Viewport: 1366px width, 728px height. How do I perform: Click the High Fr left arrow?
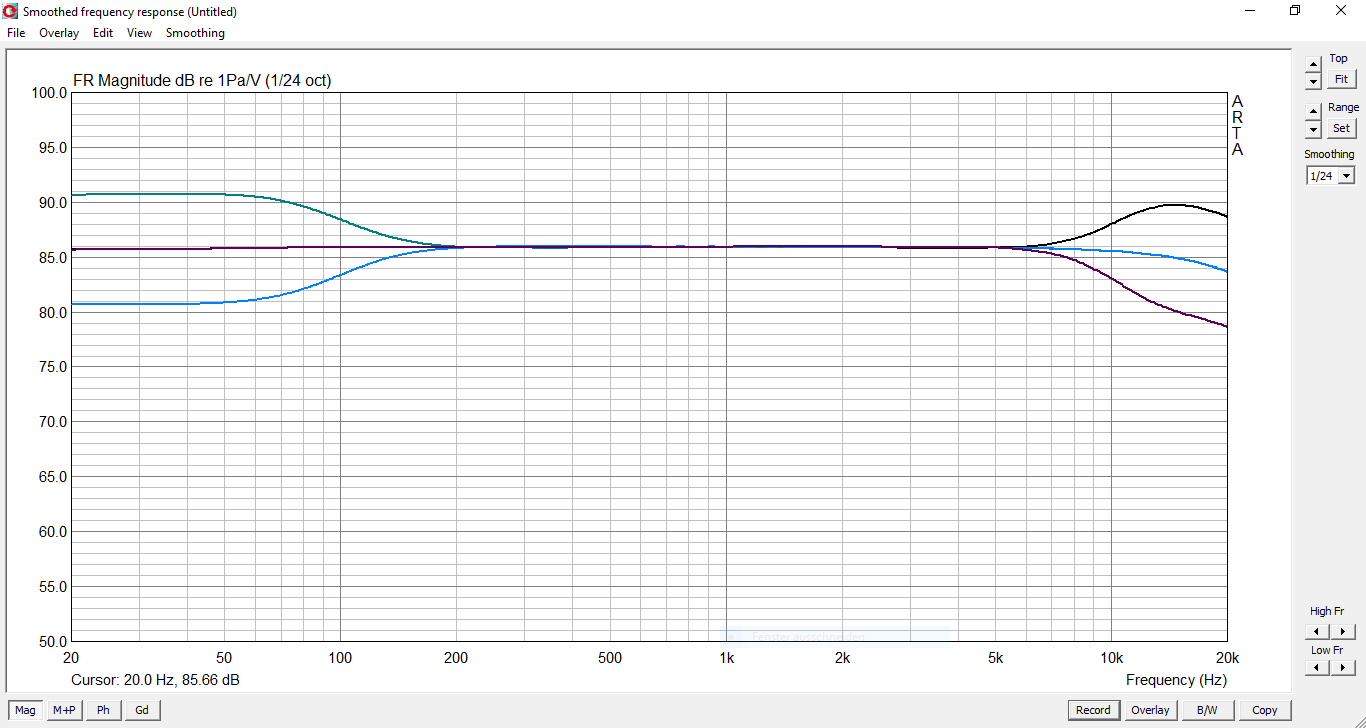point(1316,631)
